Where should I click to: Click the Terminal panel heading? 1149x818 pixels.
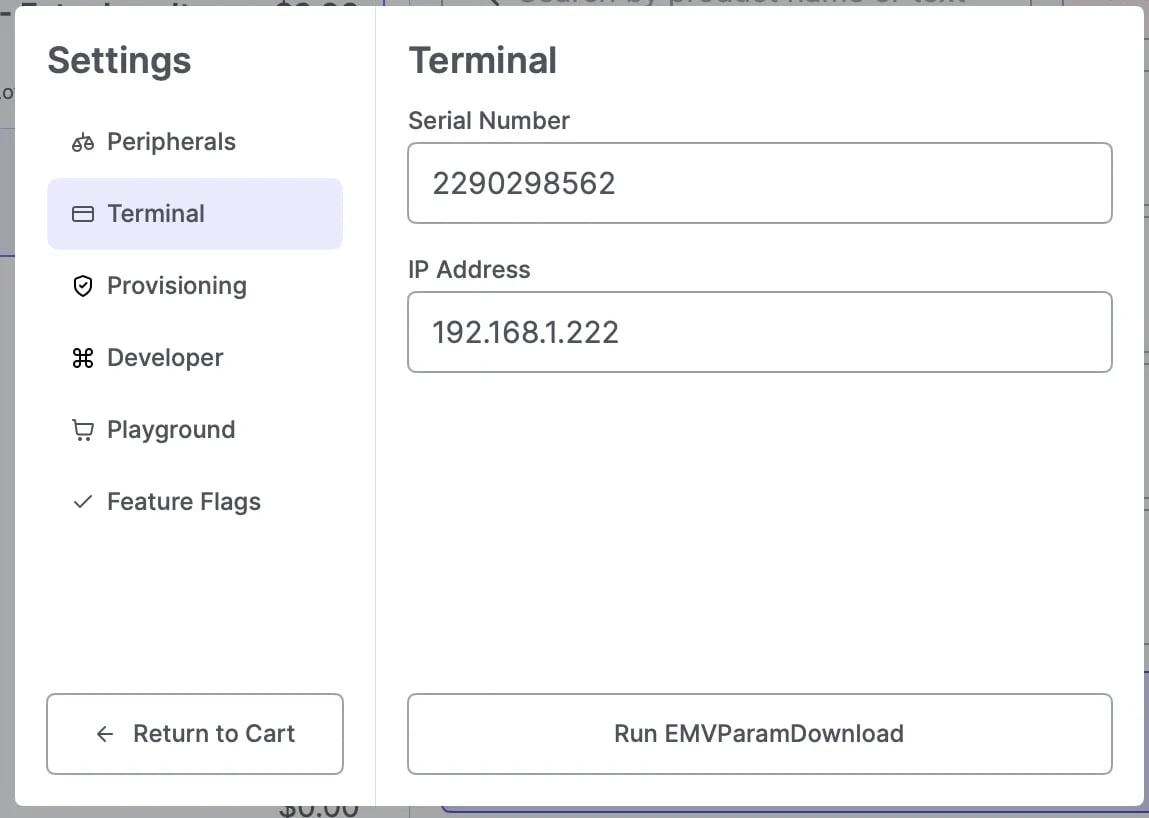click(483, 60)
